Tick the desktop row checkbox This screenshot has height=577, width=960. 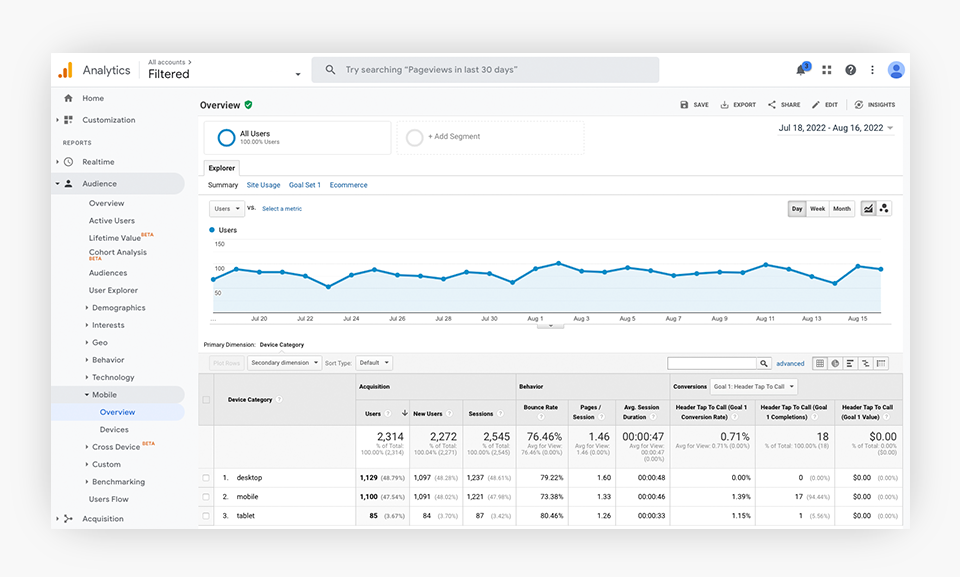(x=207, y=477)
